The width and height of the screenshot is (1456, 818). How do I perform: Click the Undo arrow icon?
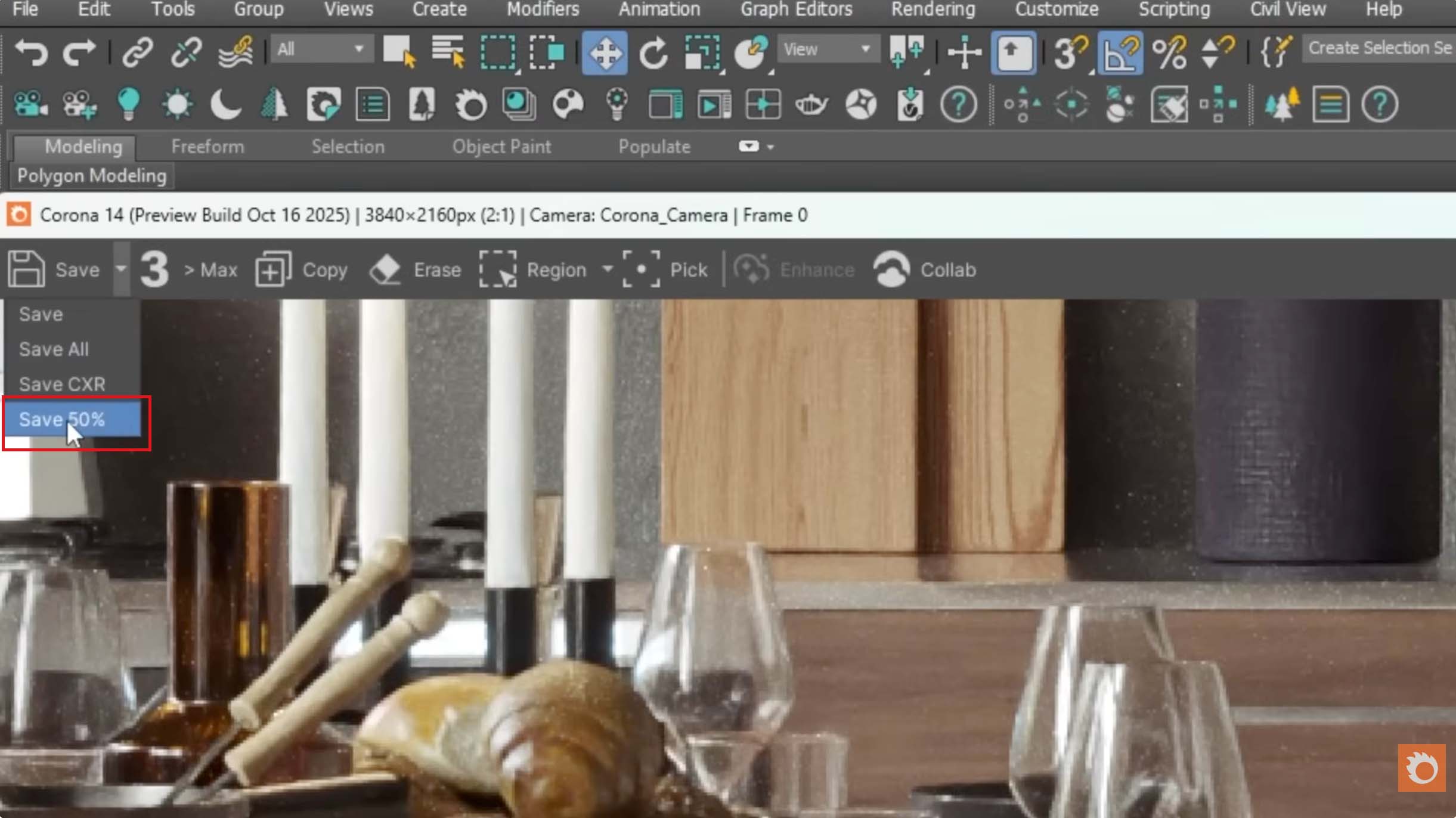pyautogui.click(x=30, y=52)
